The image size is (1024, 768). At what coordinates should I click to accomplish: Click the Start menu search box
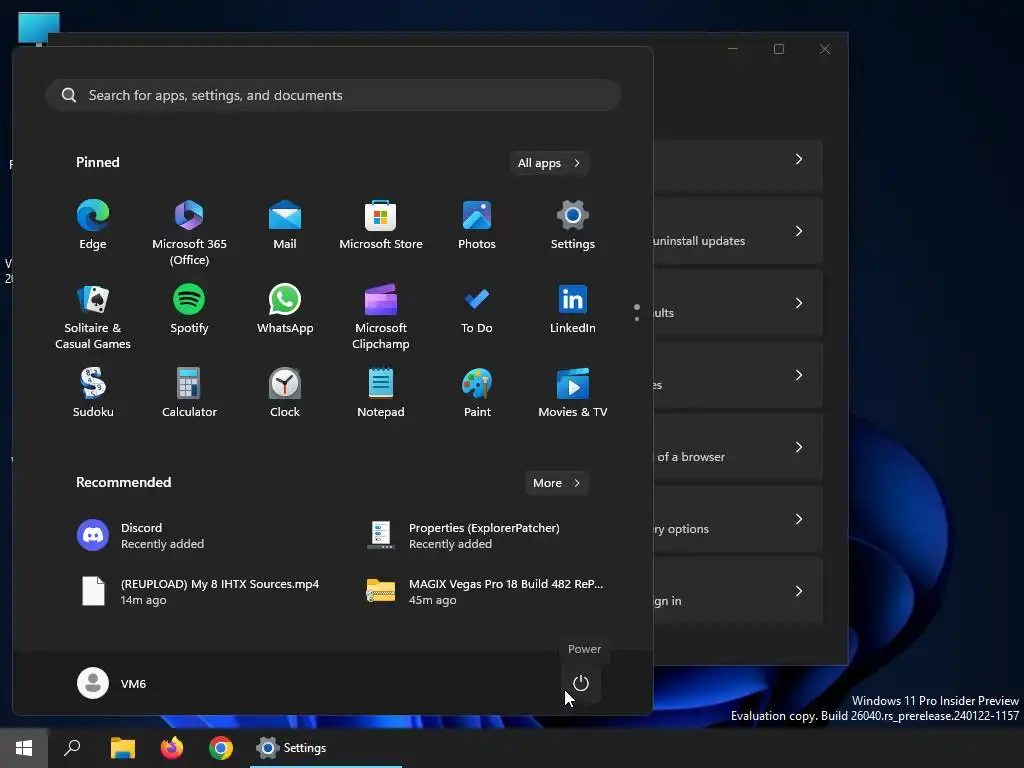click(332, 95)
